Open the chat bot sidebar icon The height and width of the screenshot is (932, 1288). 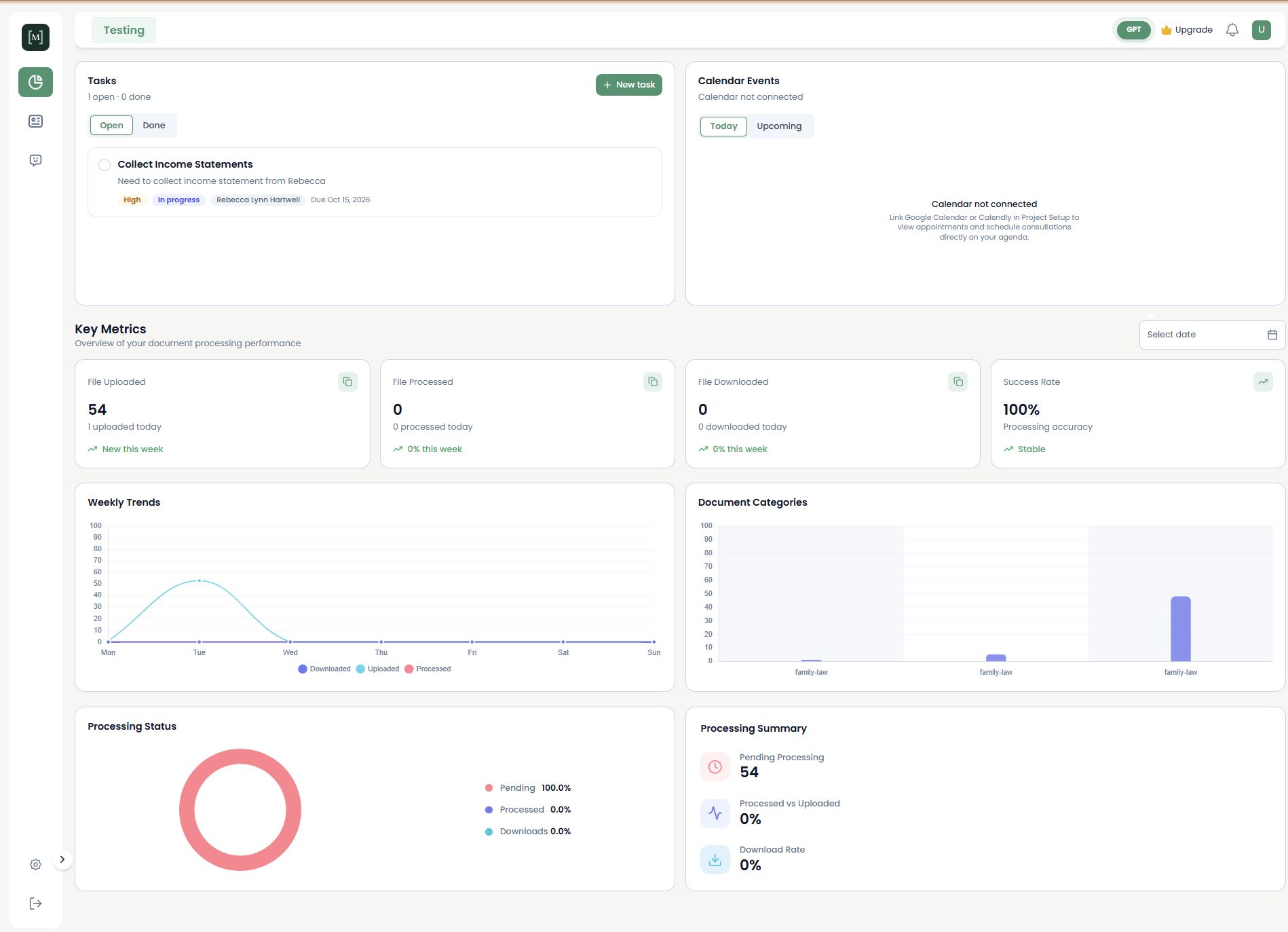pyautogui.click(x=35, y=160)
